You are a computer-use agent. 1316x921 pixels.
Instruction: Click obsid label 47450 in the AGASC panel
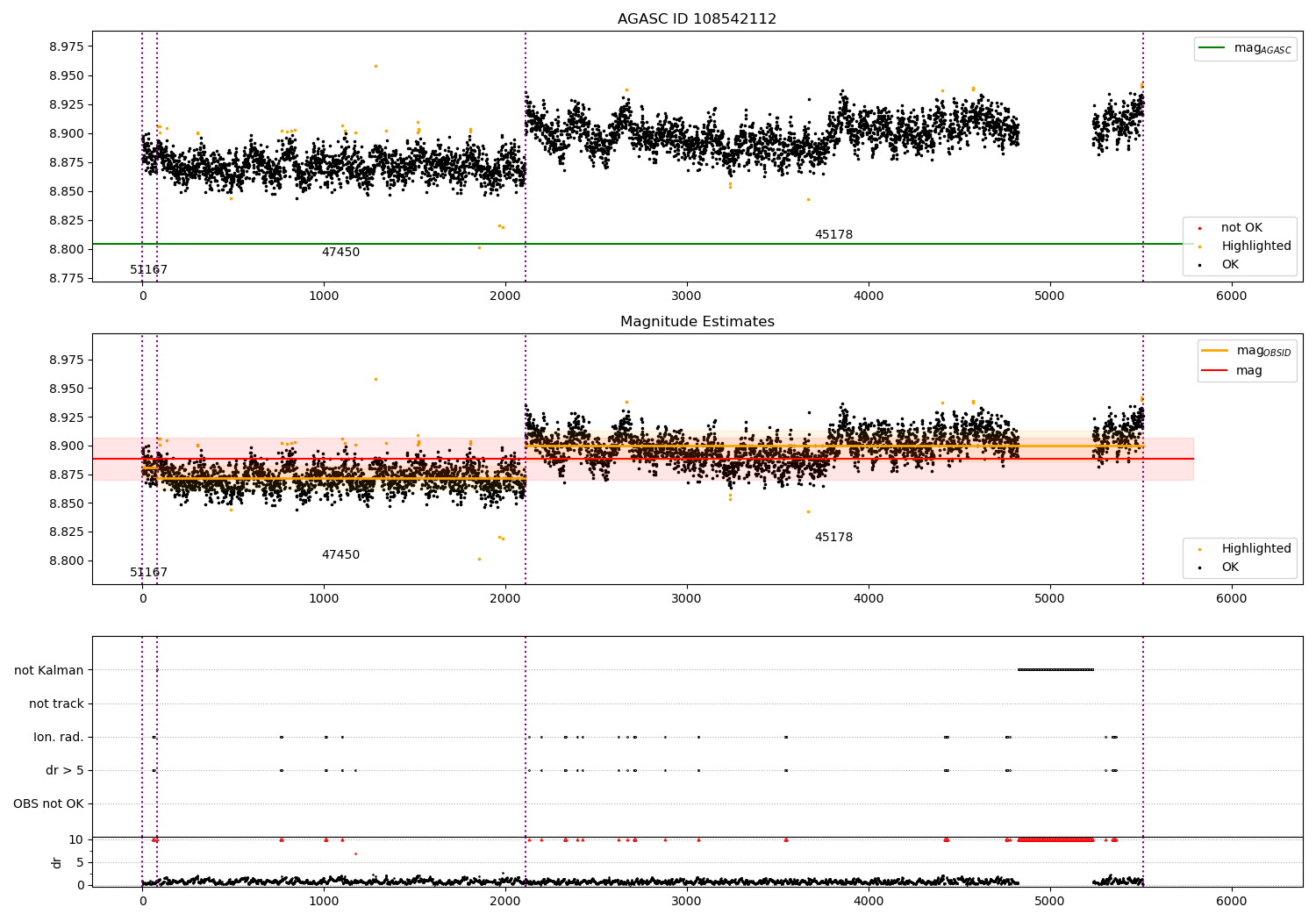click(340, 253)
